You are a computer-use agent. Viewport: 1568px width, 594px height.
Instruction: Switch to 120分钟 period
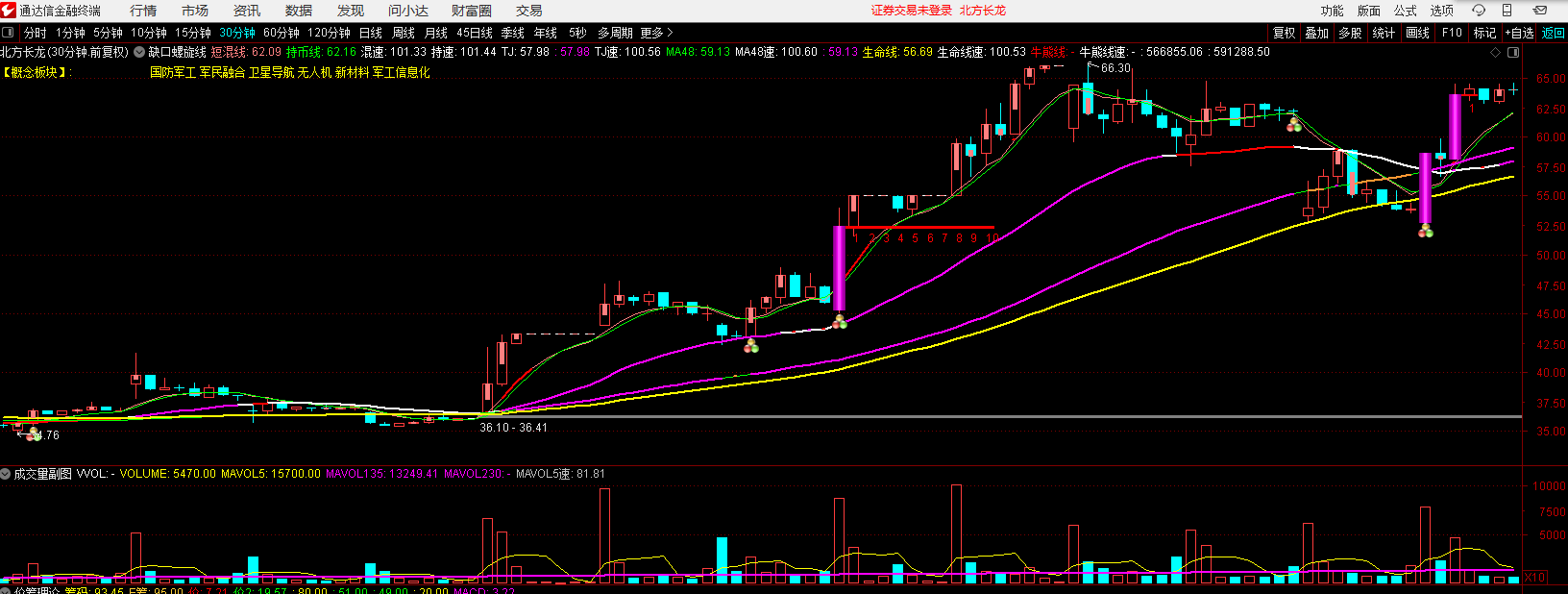click(329, 33)
